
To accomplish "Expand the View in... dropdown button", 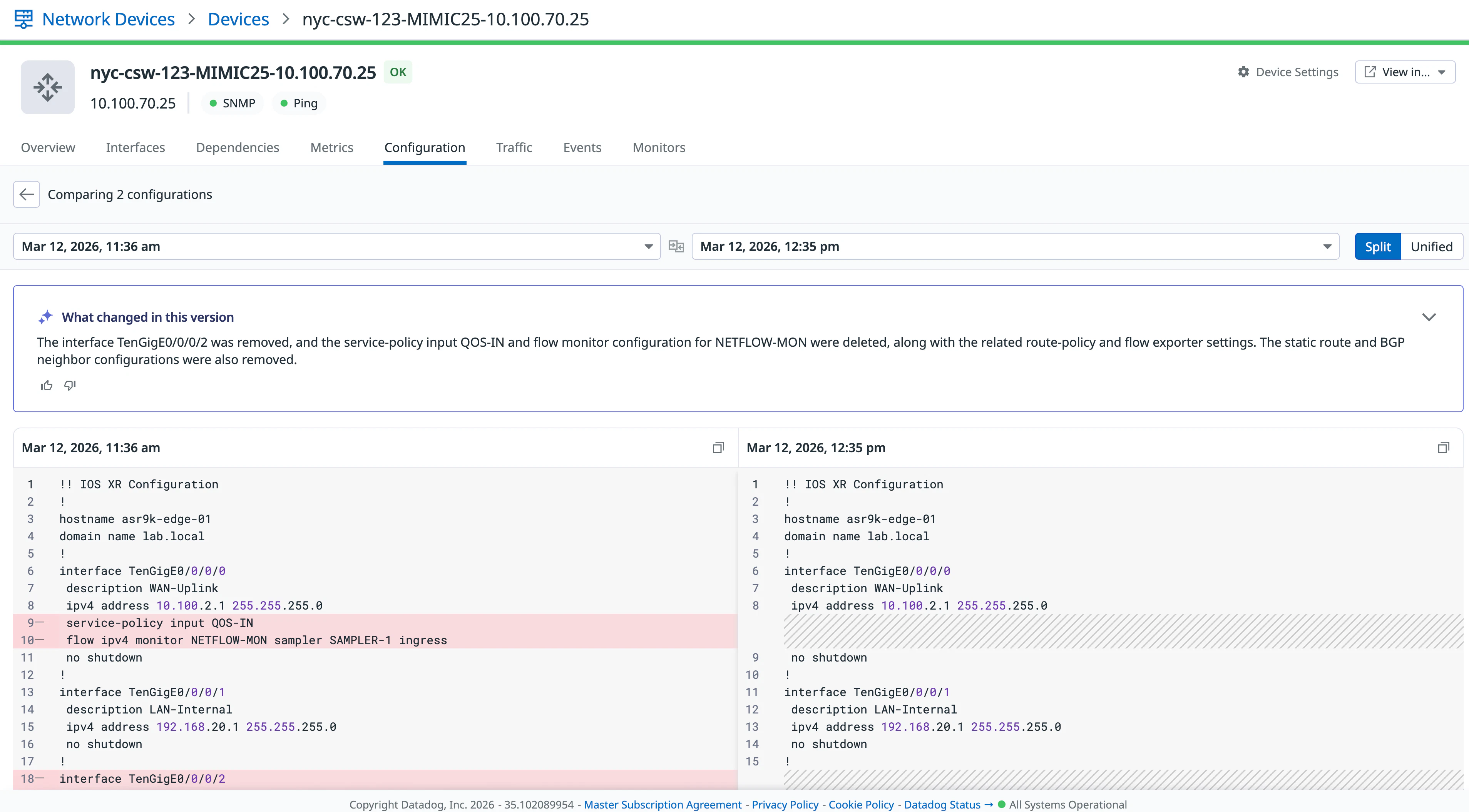I will pos(1405,72).
